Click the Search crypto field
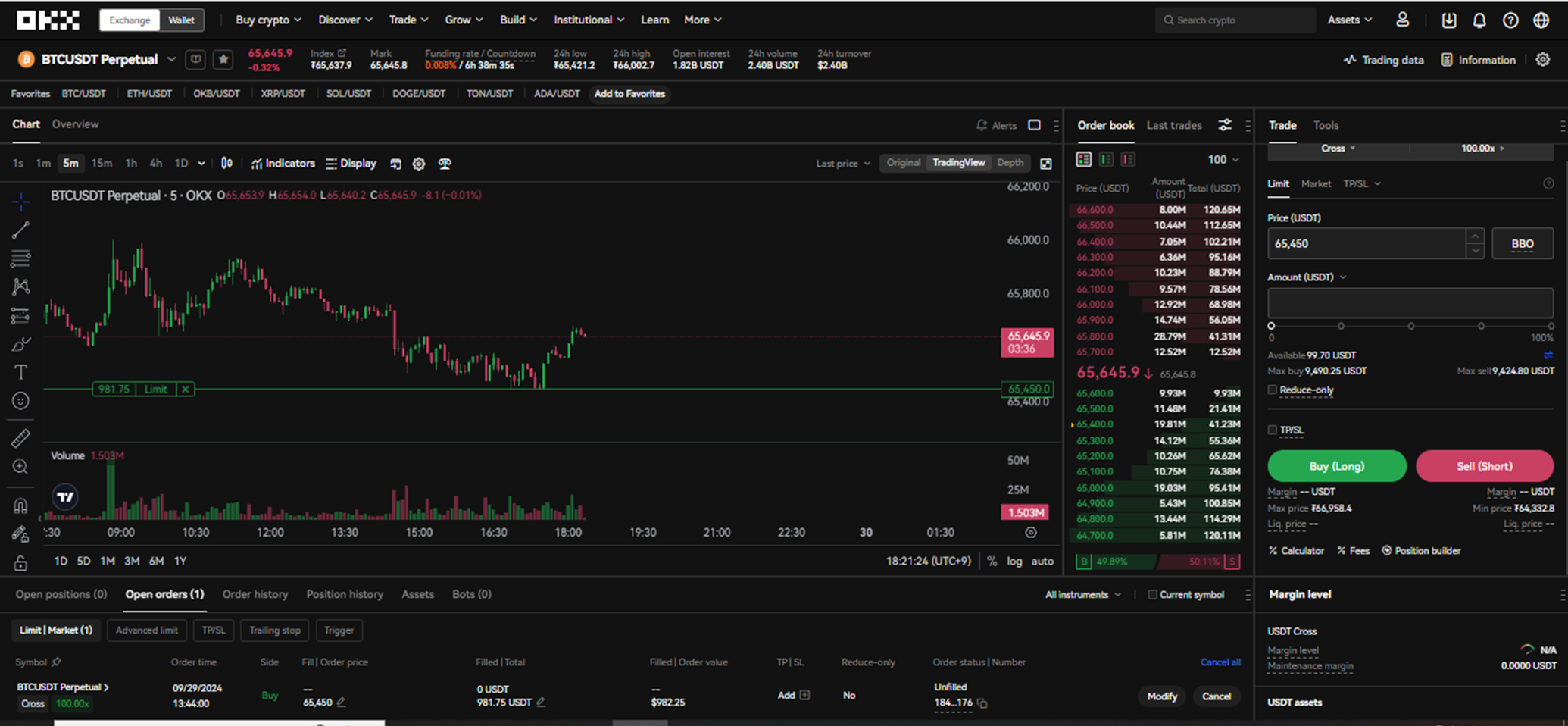Screen dimensions: 1568x726 1235,20
